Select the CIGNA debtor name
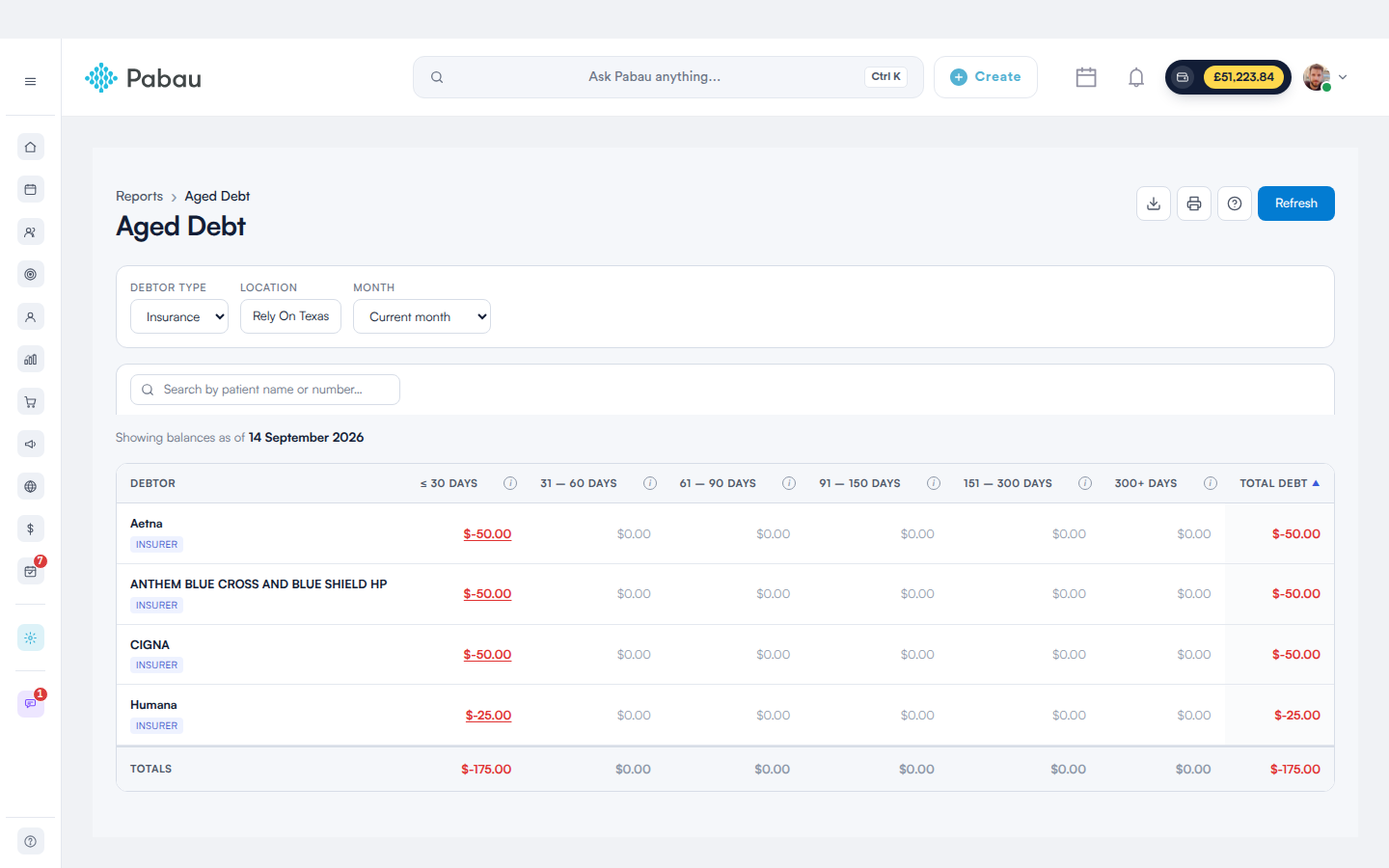 150,644
